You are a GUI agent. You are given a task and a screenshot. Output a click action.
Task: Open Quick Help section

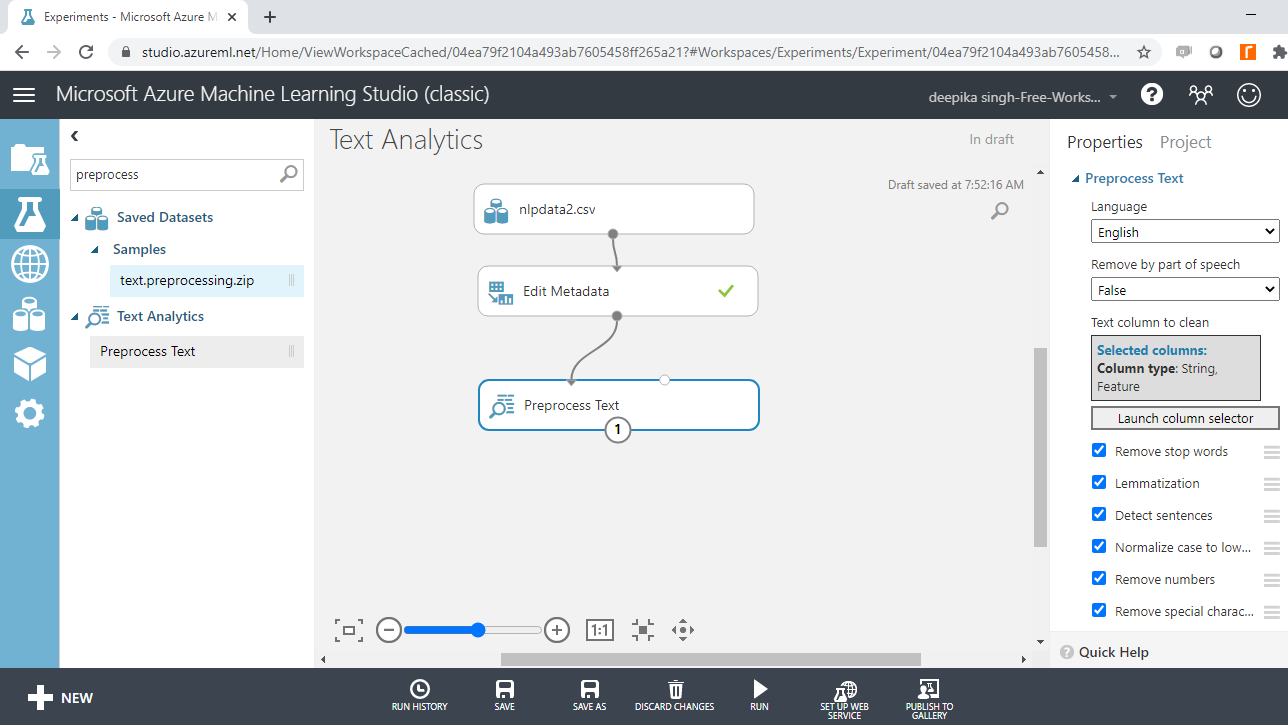pos(1105,652)
